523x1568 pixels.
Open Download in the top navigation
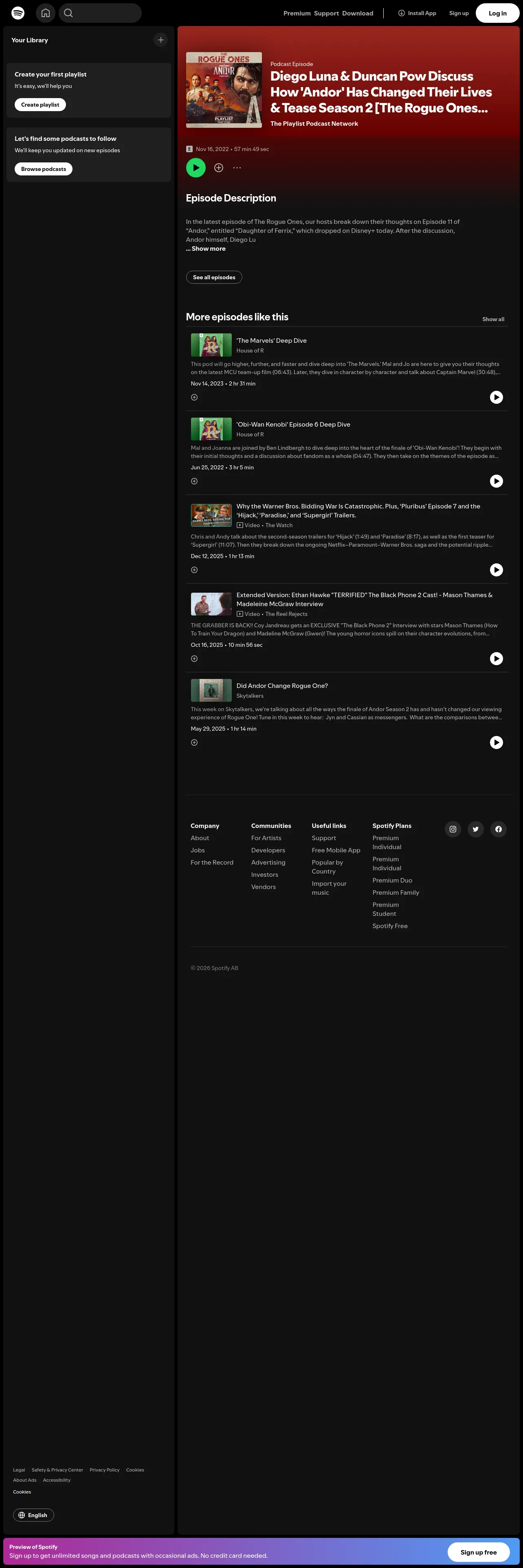pos(358,13)
